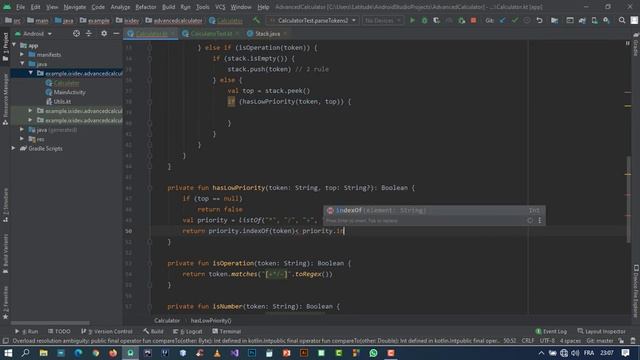Click the CRLF line separator indicator

click(x=527, y=341)
